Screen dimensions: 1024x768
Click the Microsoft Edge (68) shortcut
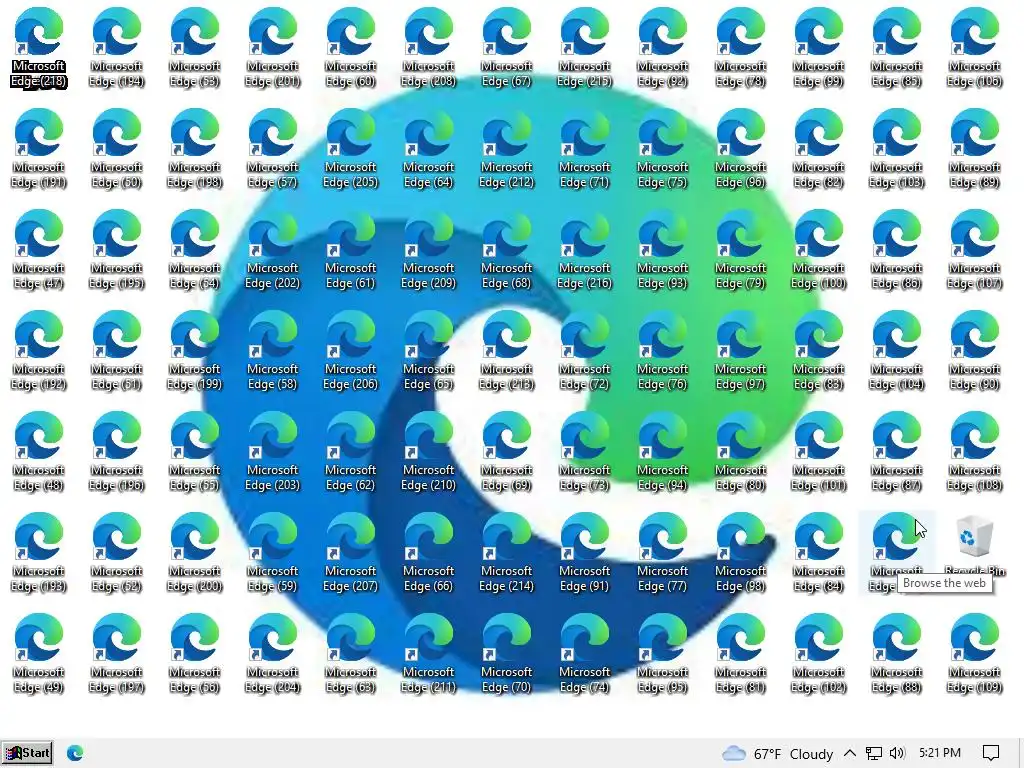[506, 249]
